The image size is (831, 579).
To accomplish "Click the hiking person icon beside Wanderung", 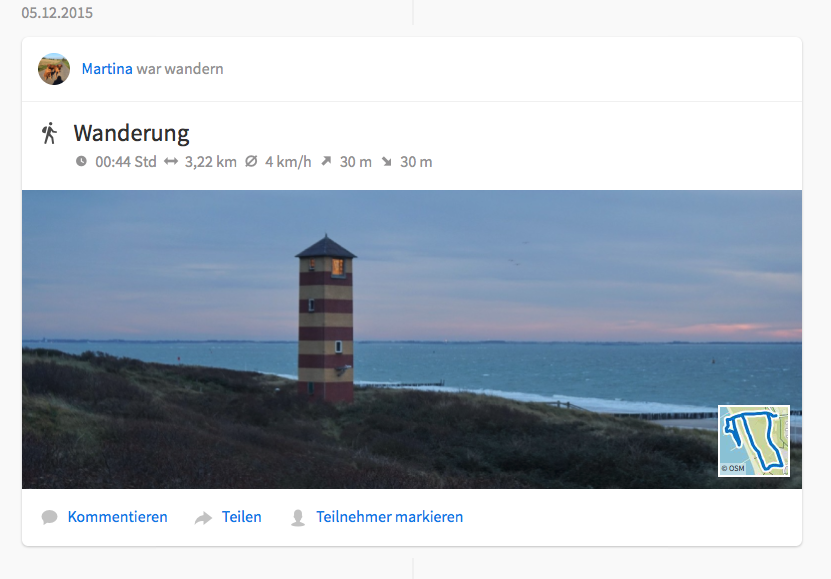I will 50,133.
